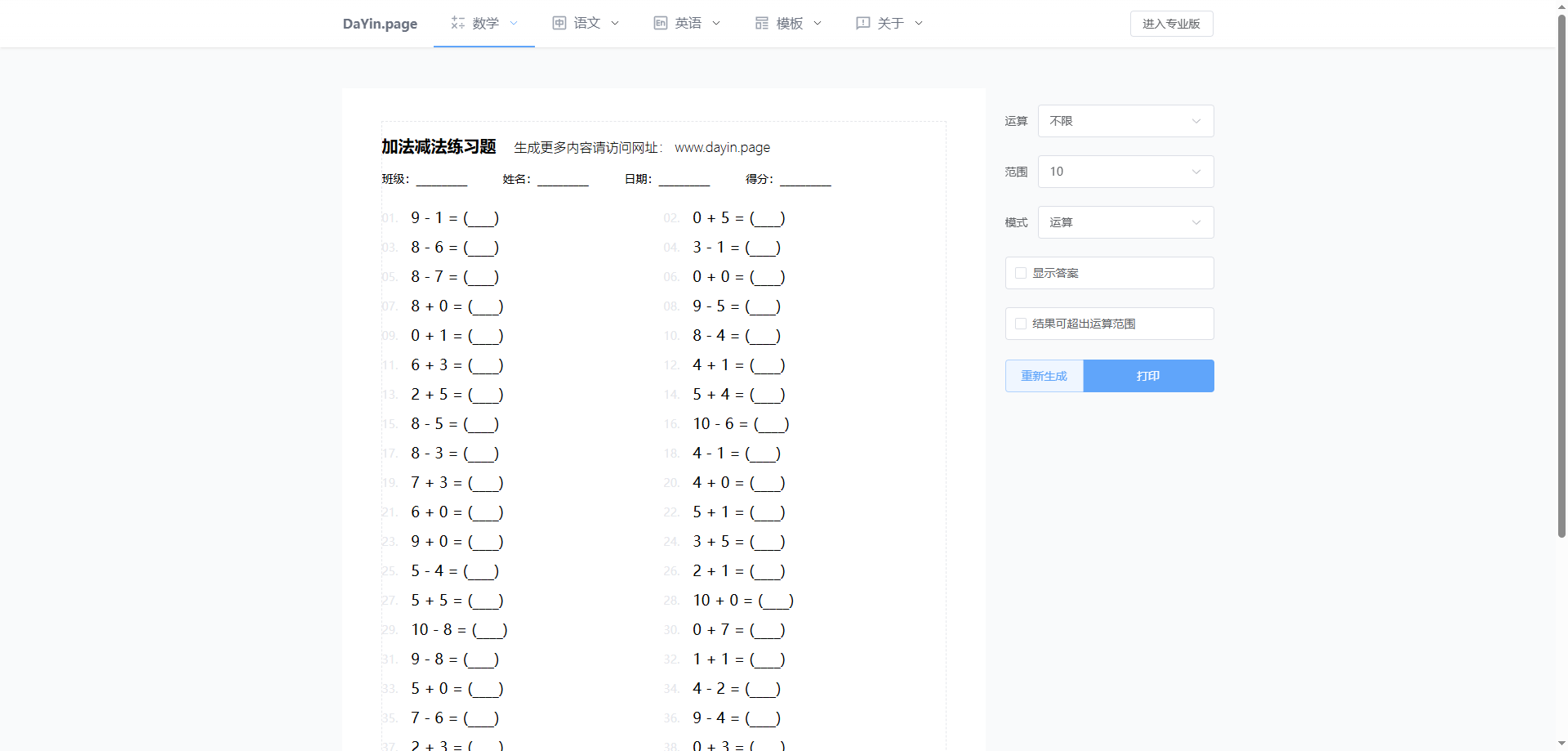Screen dimensions: 1568x751
Task: Click chevron arrow beside 模板 menu
Action: (x=817, y=23)
